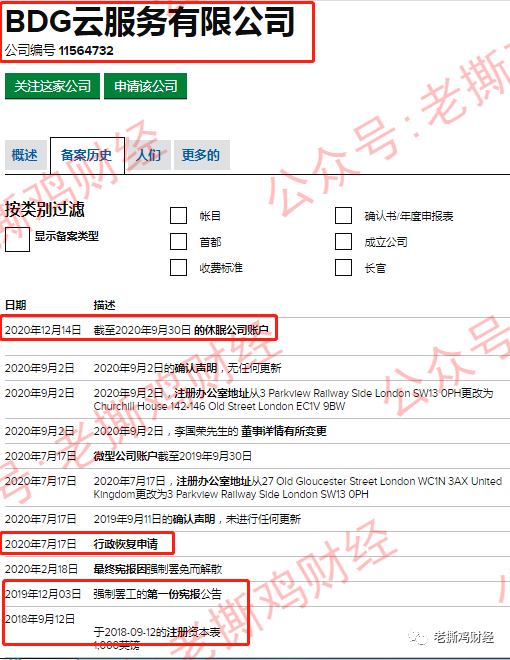Click the 描述 column header
This screenshot has height=660, width=510.
click(x=104, y=305)
